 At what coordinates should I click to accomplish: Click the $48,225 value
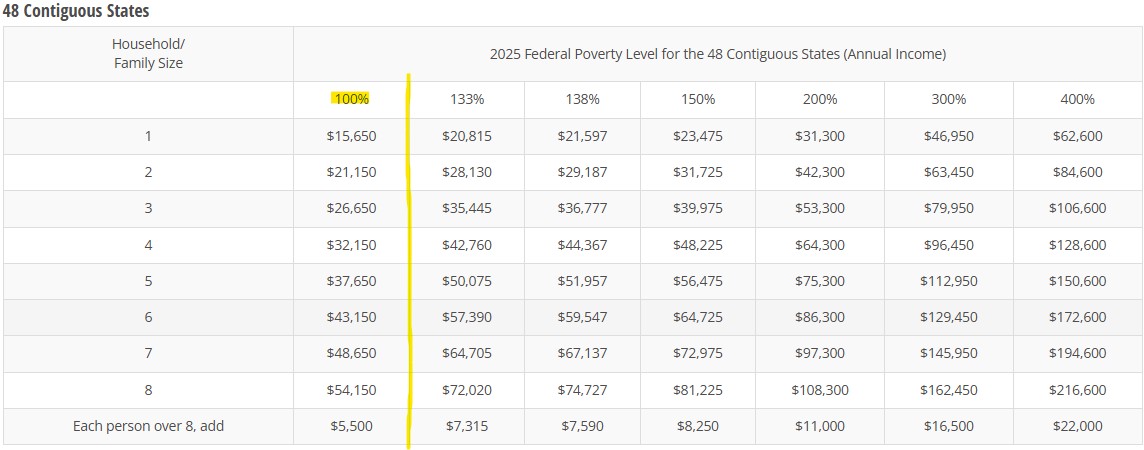pos(698,245)
